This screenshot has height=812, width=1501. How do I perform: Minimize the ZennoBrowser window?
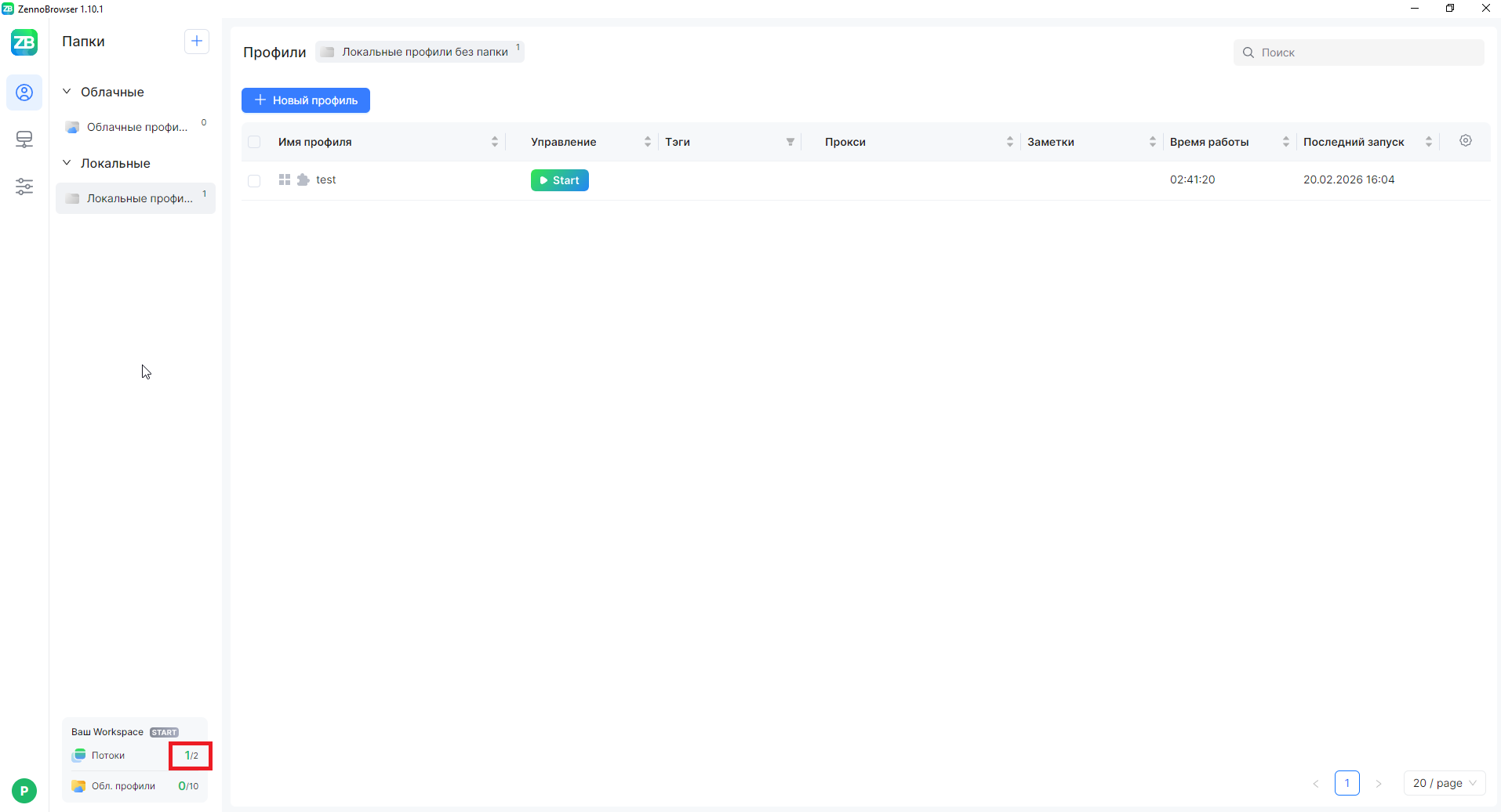point(1415,9)
